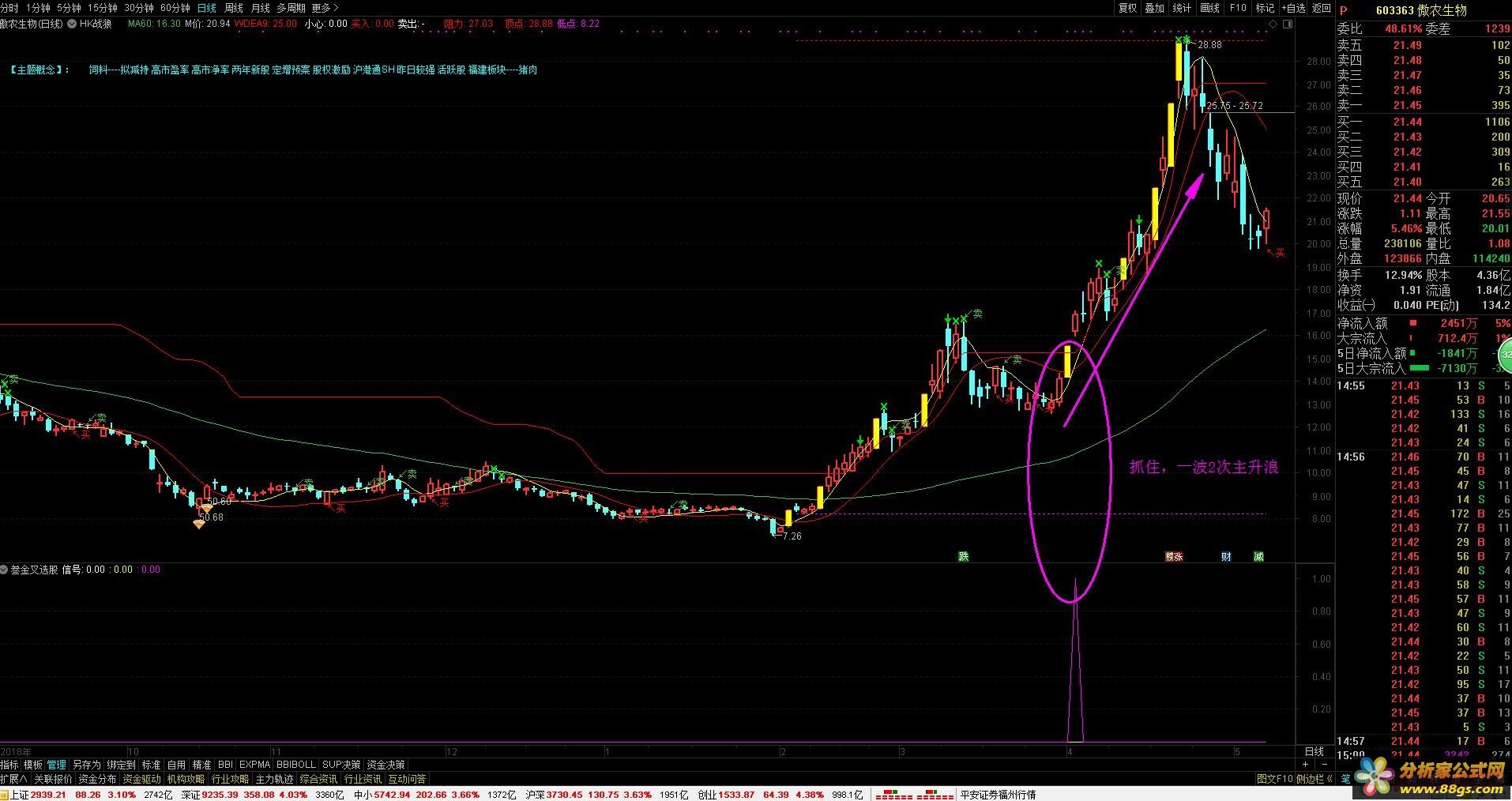Open the 指标 indicator tab
Image resolution: width=1512 pixels, height=801 pixels.
pos(9,765)
